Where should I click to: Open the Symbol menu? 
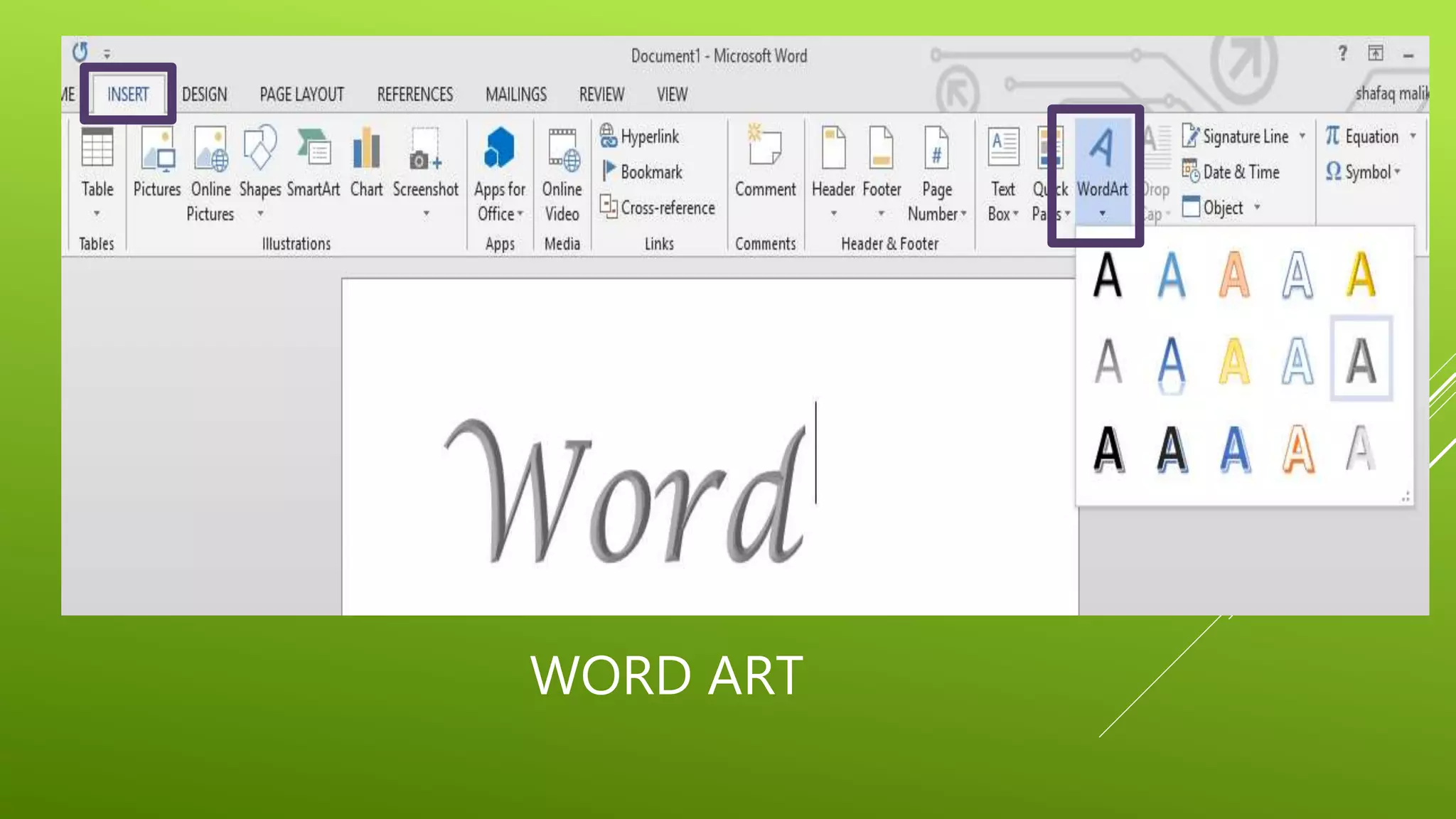(1362, 171)
